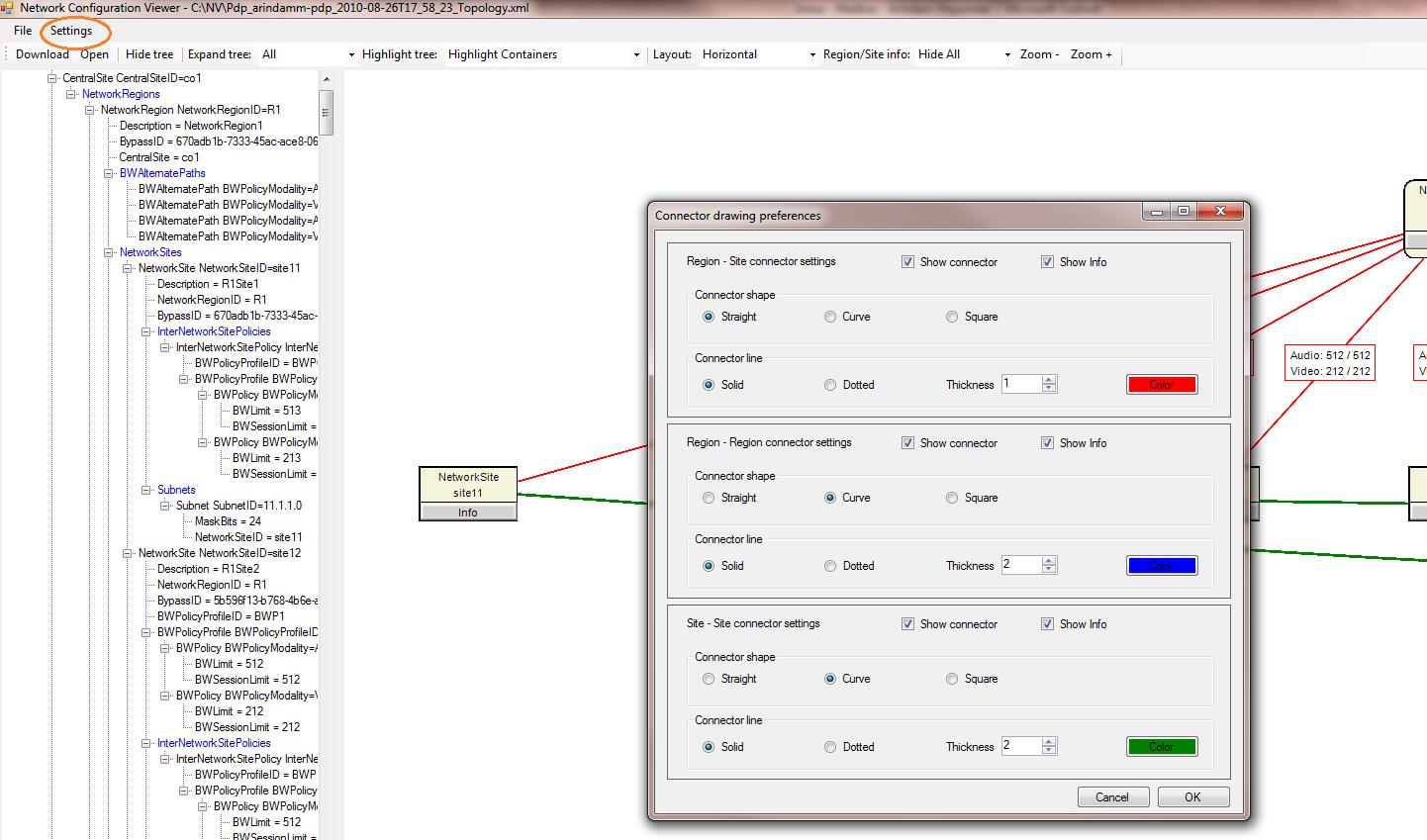Image resolution: width=1427 pixels, height=840 pixels.
Task: Collapse the BWAlternatePaths tree node
Action: (x=109, y=173)
